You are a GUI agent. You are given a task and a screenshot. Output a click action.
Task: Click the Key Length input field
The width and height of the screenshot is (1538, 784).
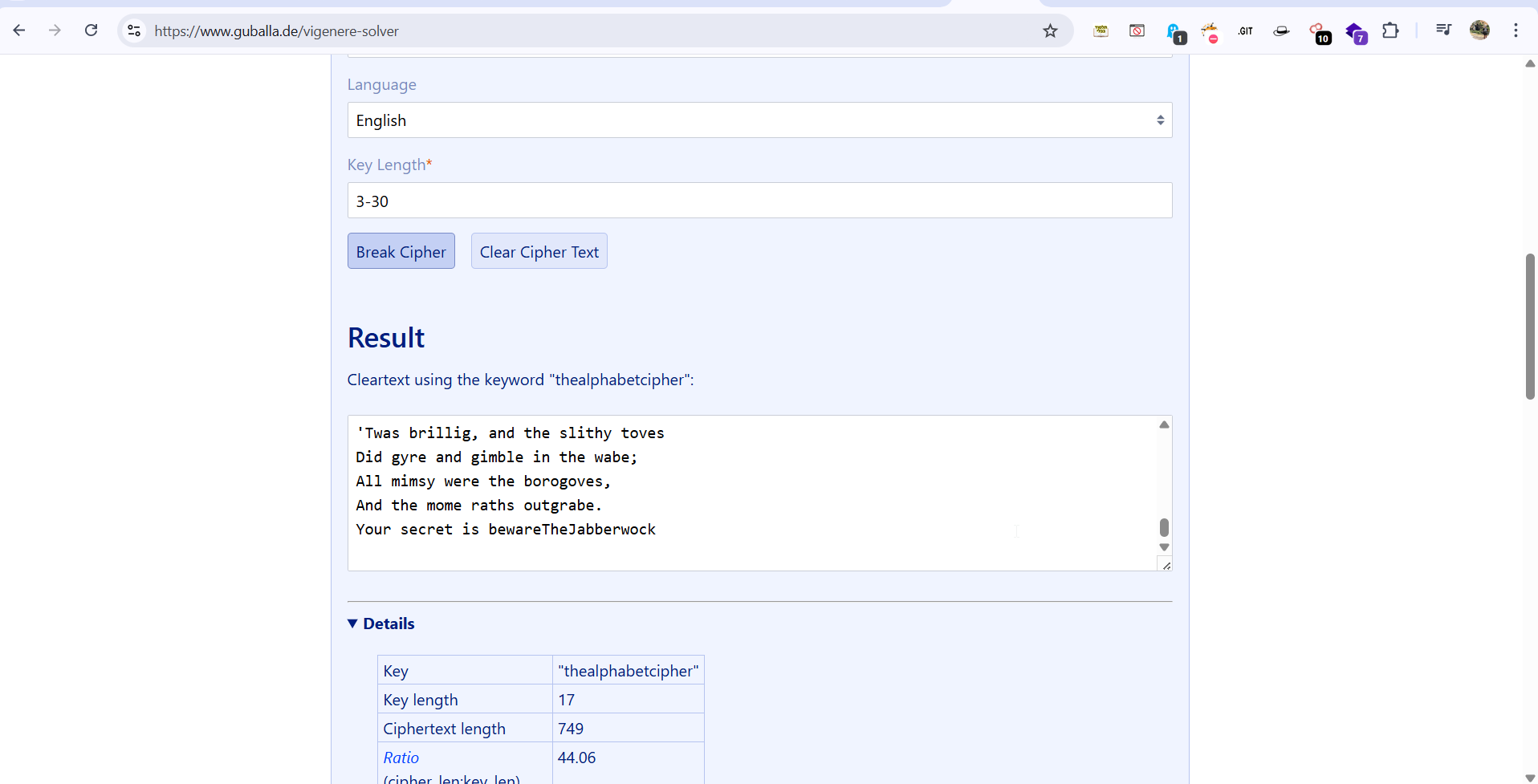(759, 201)
